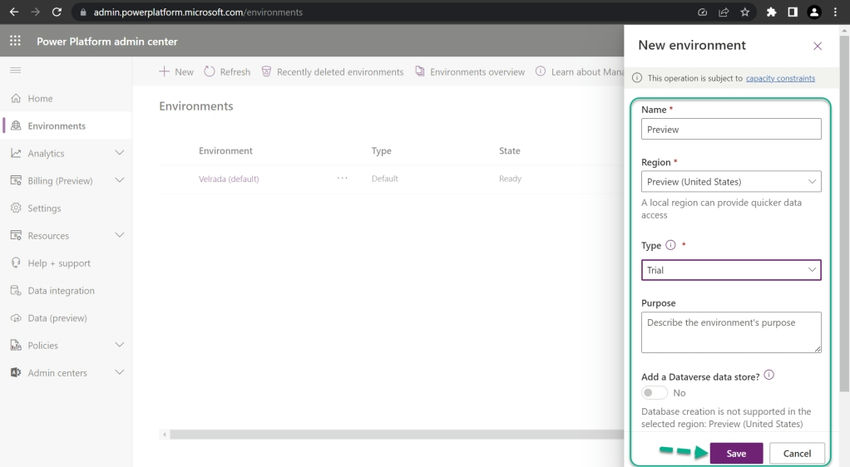Go to Home in the sidebar
Viewport: 850px width, 467px height.
(40, 99)
